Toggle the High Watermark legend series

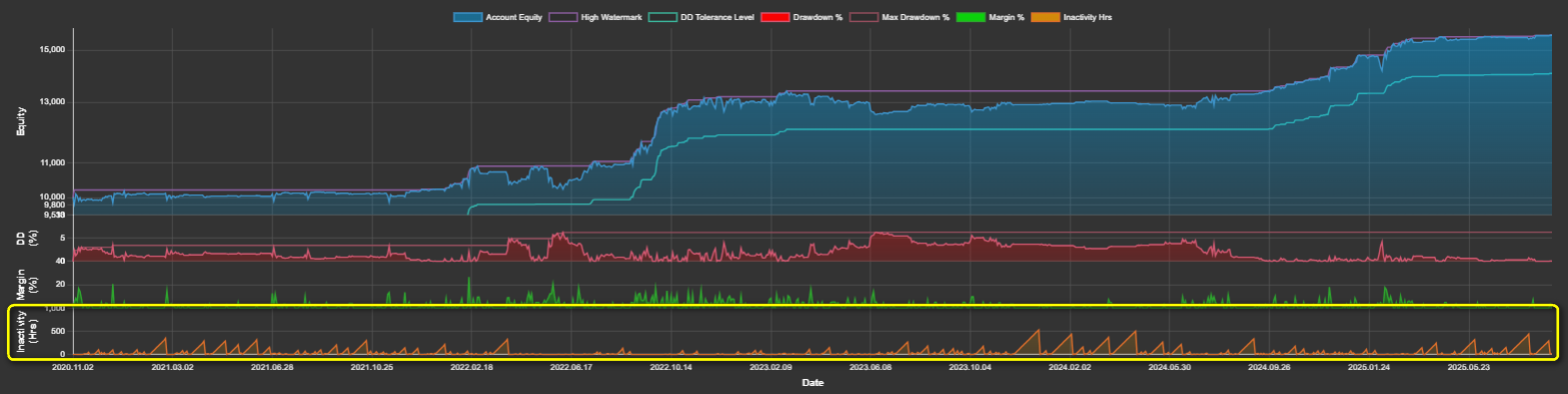pyautogui.click(x=595, y=17)
